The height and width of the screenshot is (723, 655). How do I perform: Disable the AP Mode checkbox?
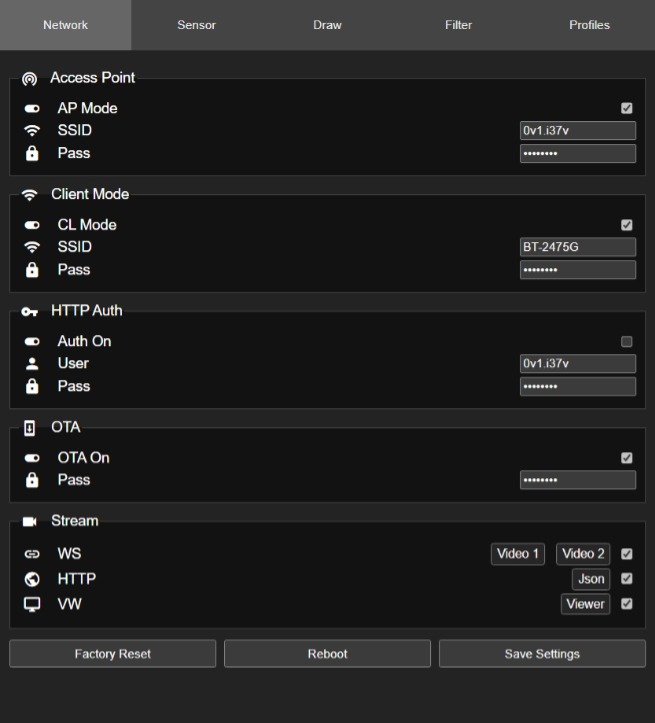pos(627,108)
